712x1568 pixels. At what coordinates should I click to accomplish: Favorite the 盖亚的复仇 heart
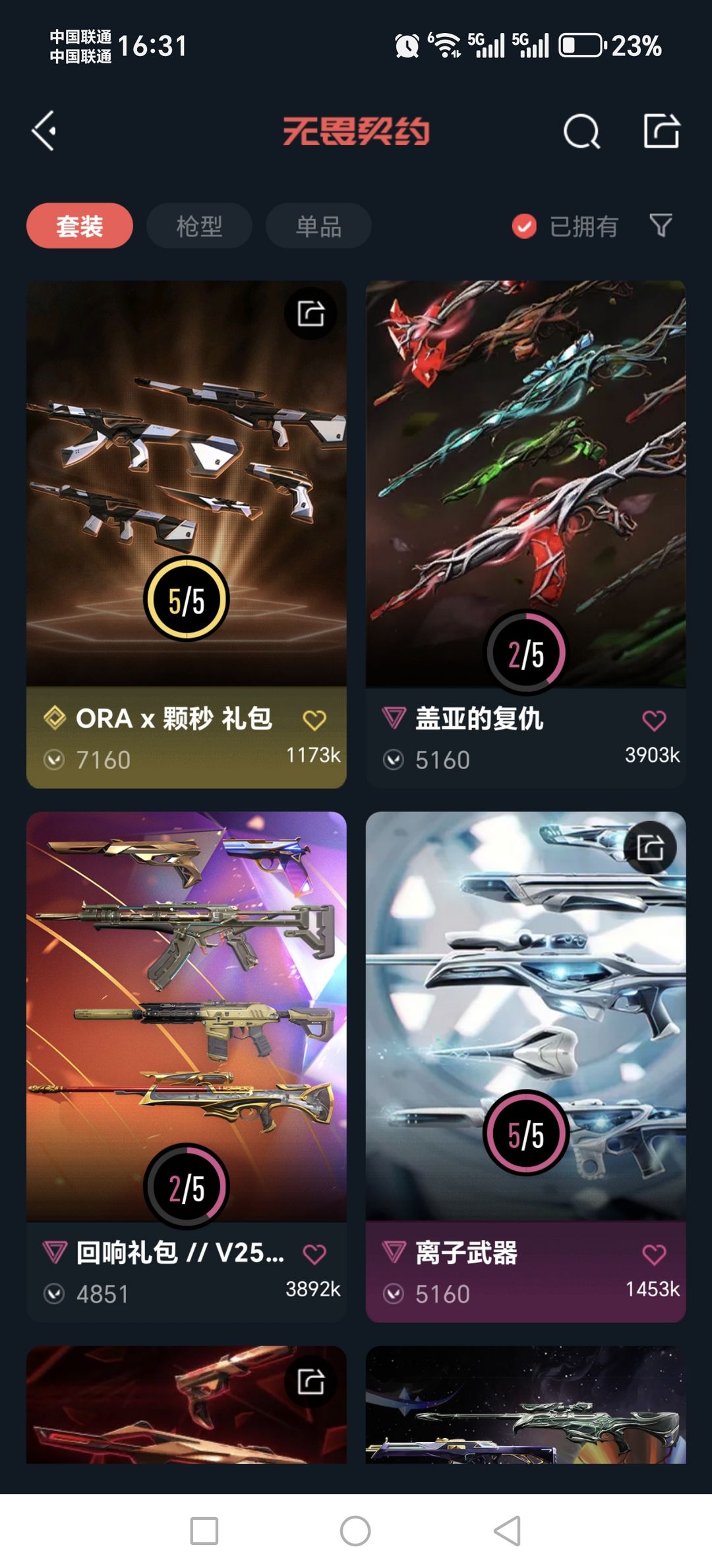point(654,720)
